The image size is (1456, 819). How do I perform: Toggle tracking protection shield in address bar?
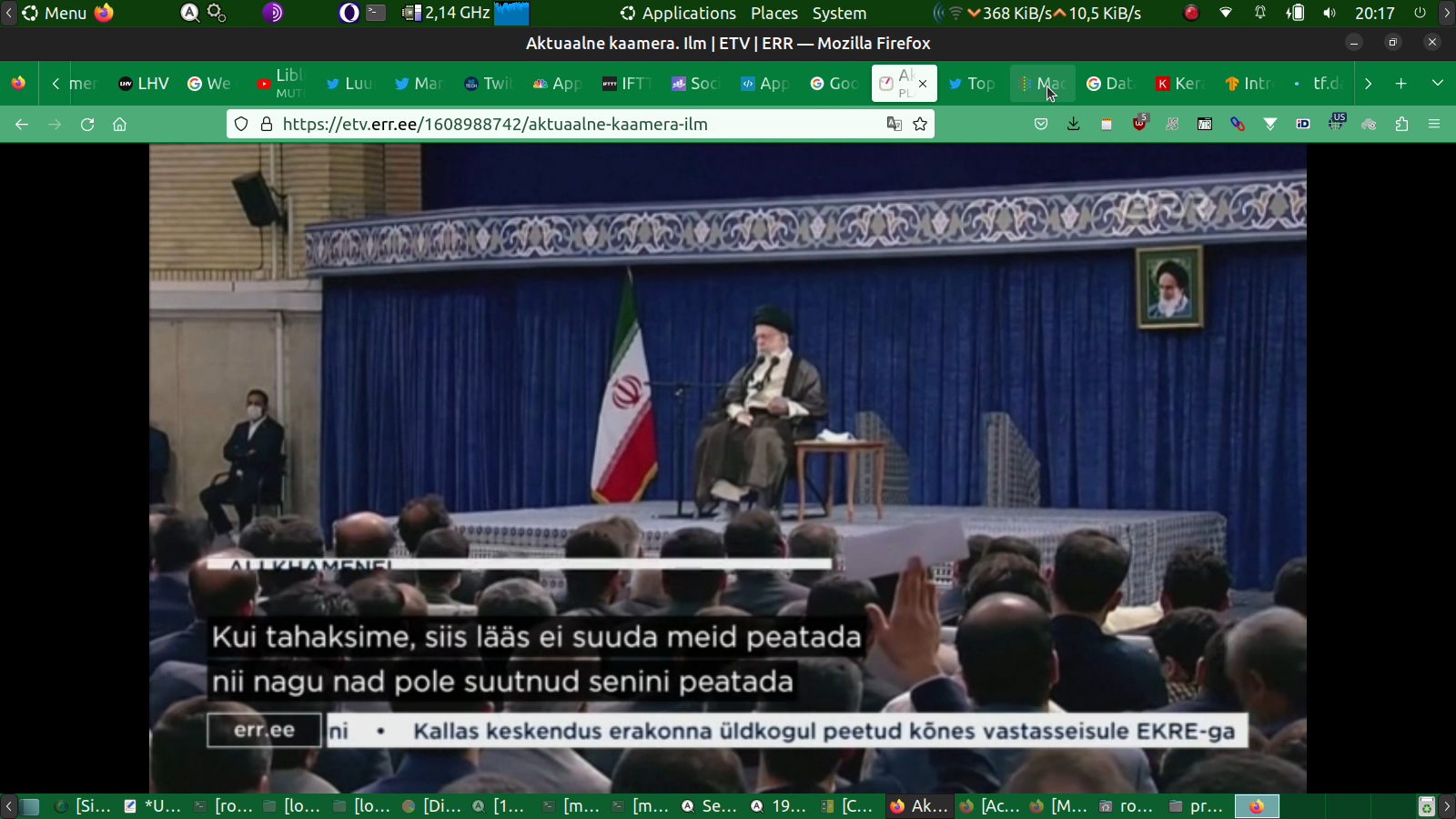point(241,125)
